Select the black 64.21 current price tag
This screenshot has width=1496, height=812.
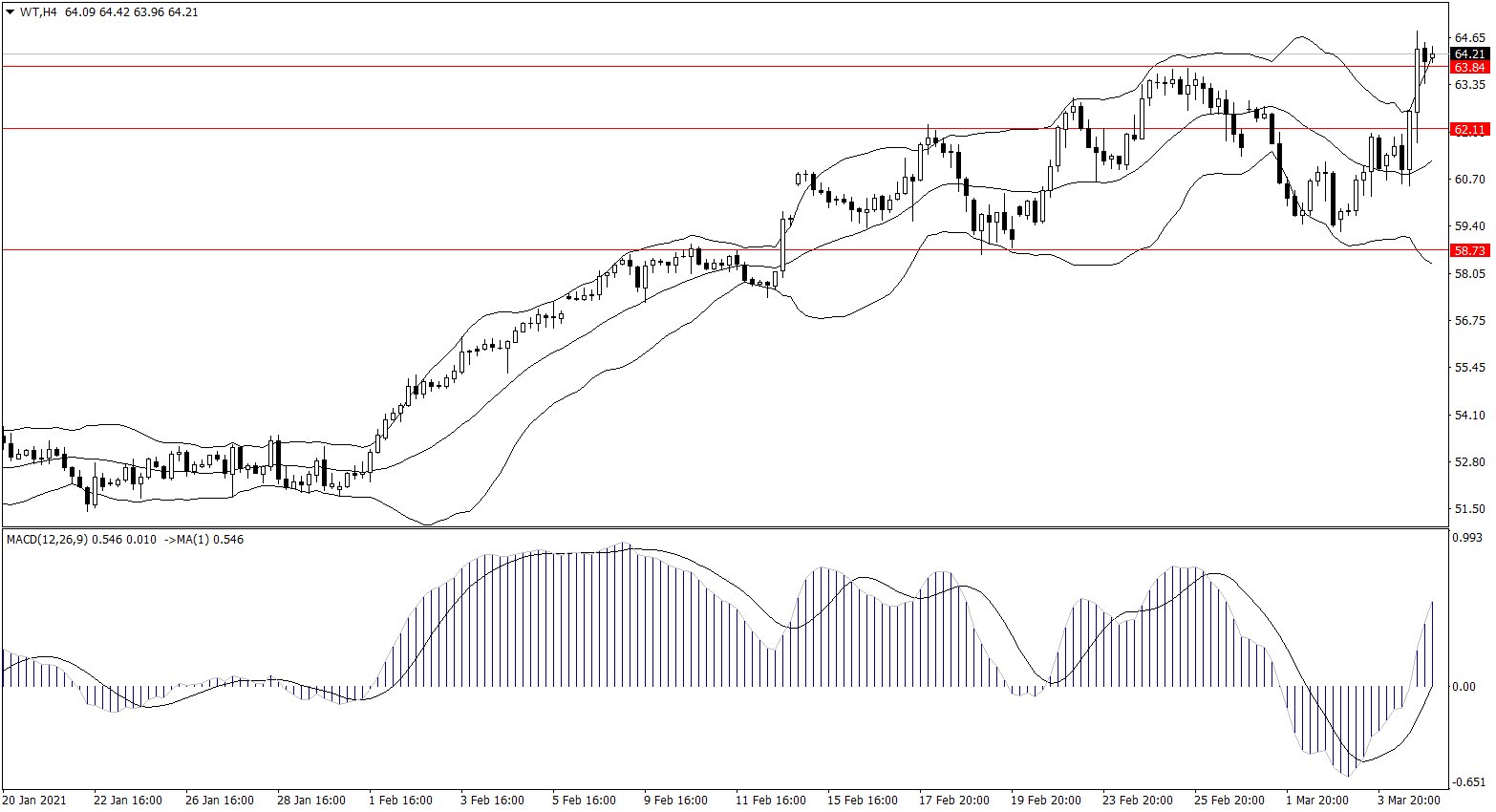[1469, 54]
